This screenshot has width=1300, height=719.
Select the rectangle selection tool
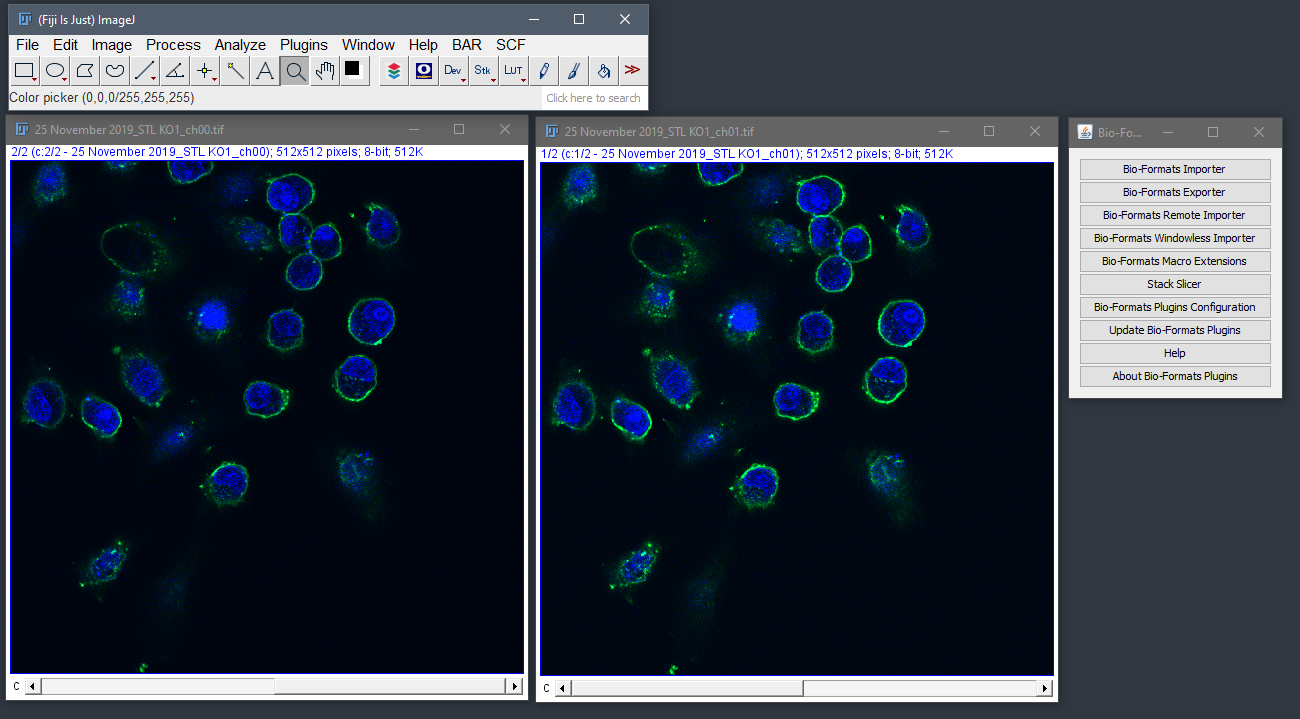pos(25,70)
